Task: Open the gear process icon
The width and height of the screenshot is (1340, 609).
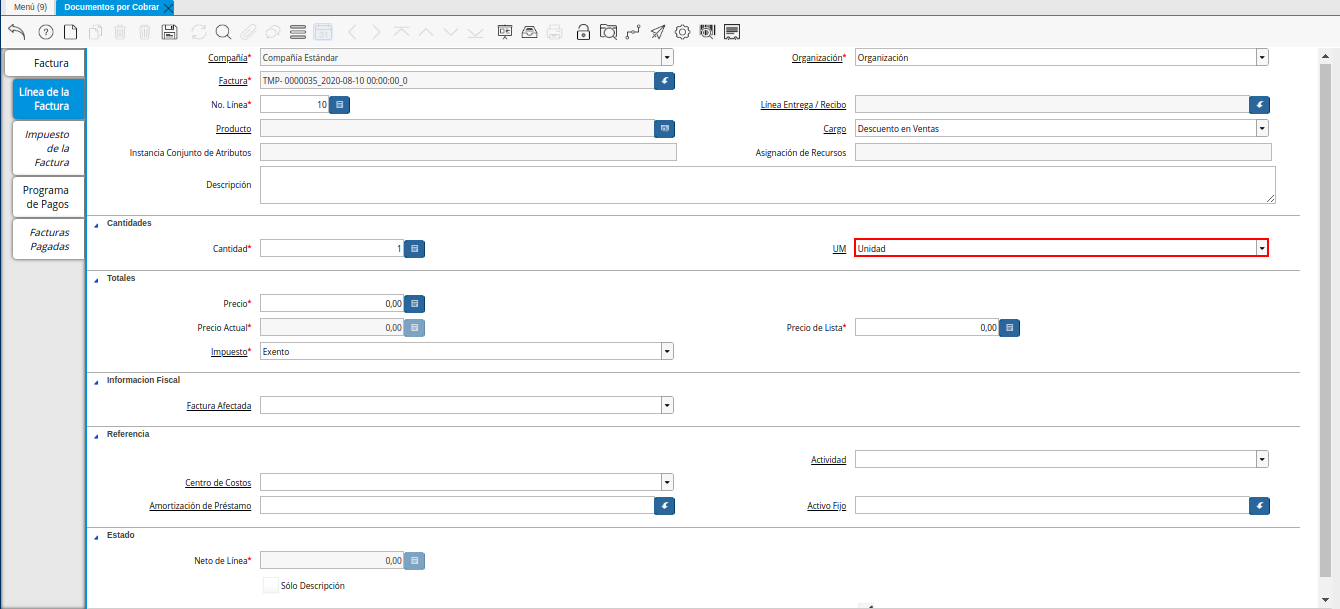Action: coord(683,32)
